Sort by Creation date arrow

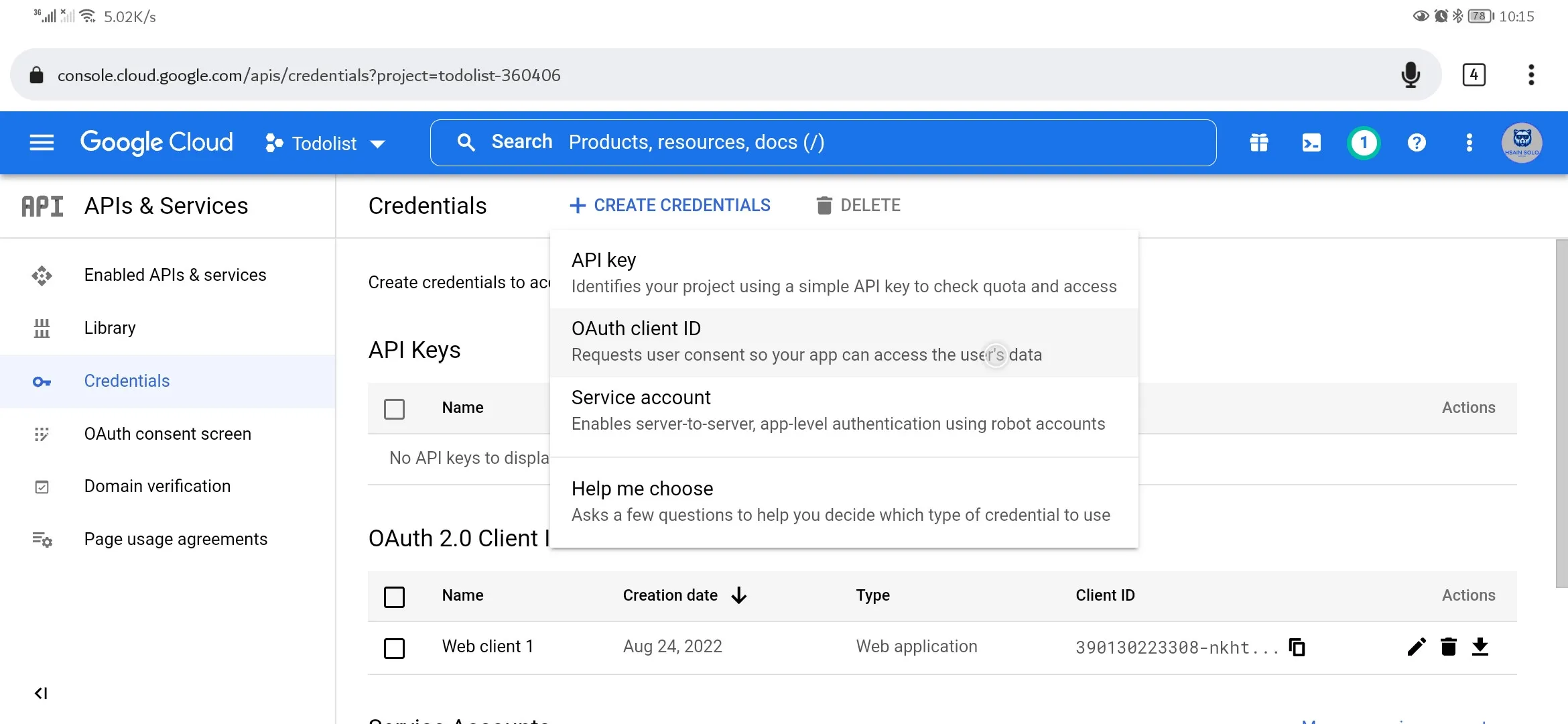739,595
